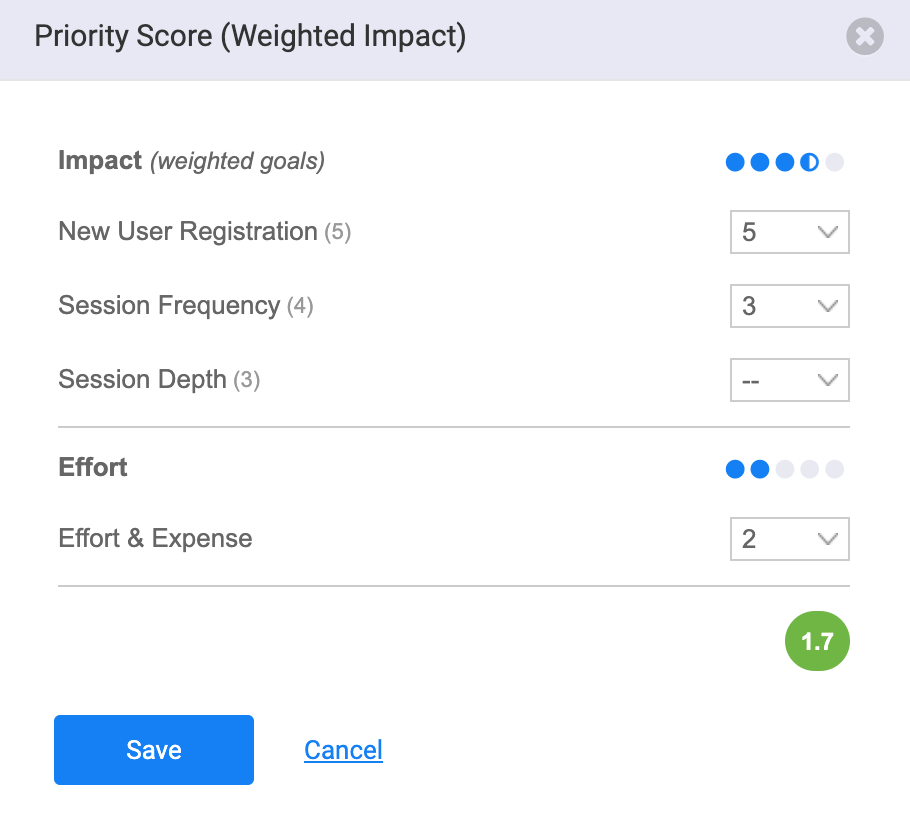Click the third empty Effort rating dot
Screen dimensions: 910x826
785,468
